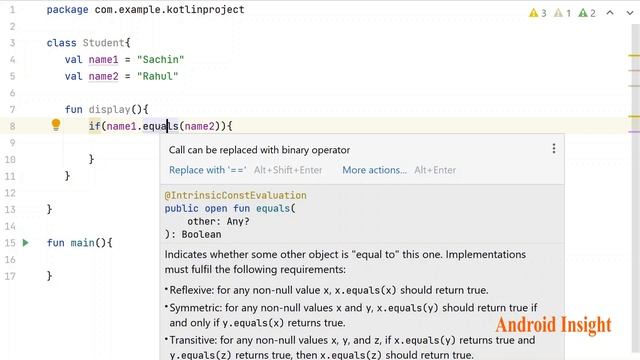Click the green typo indicator showing 2

coord(587,13)
